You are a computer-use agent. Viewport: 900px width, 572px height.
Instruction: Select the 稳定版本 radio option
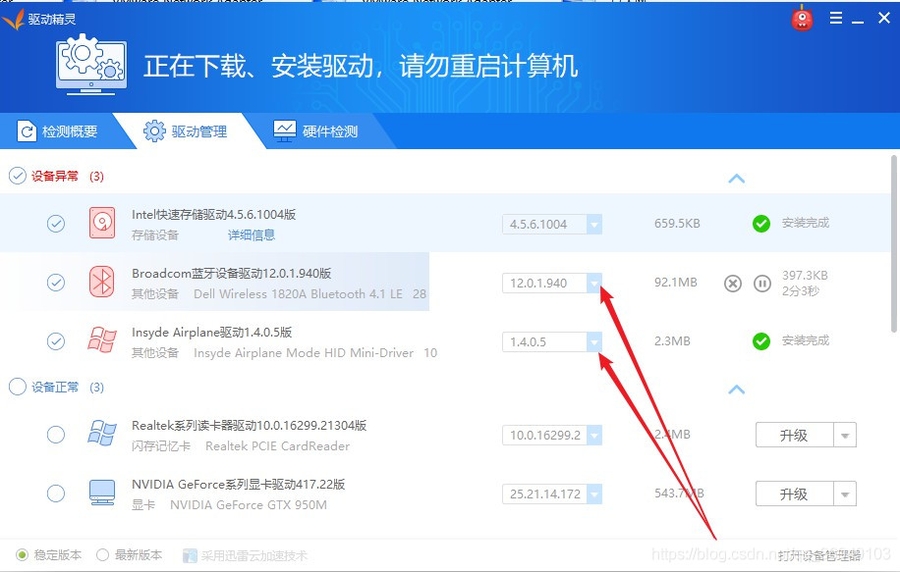(22, 555)
